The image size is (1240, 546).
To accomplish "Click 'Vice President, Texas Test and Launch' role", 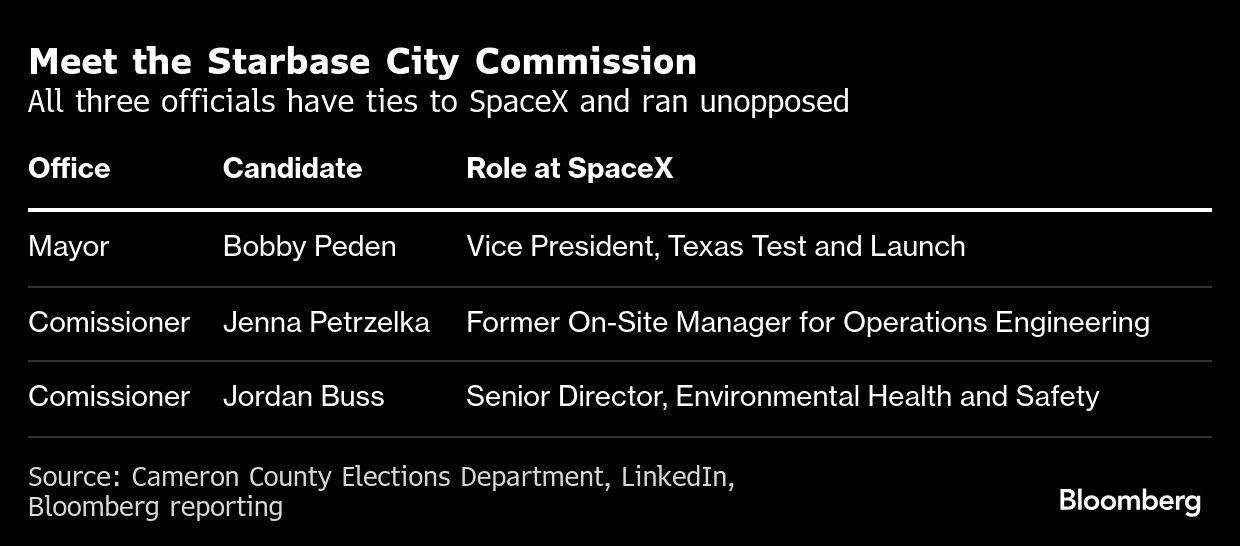I will click(715, 247).
